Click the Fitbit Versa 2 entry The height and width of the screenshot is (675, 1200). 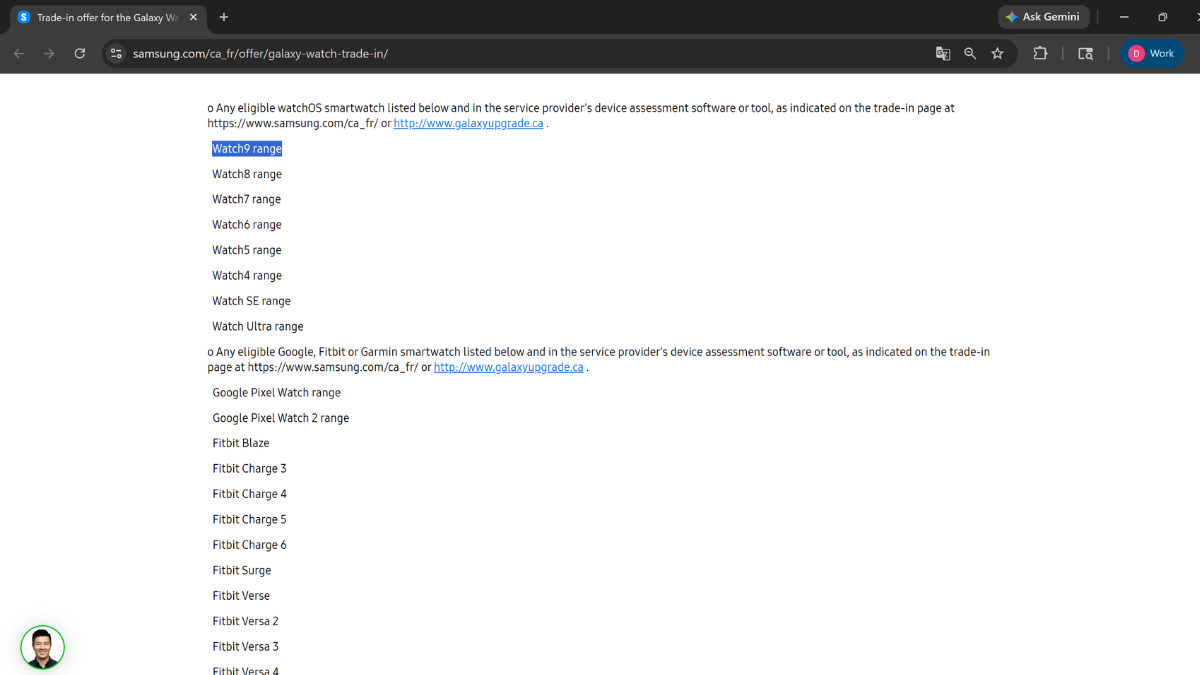pyautogui.click(x=245, y=621)
